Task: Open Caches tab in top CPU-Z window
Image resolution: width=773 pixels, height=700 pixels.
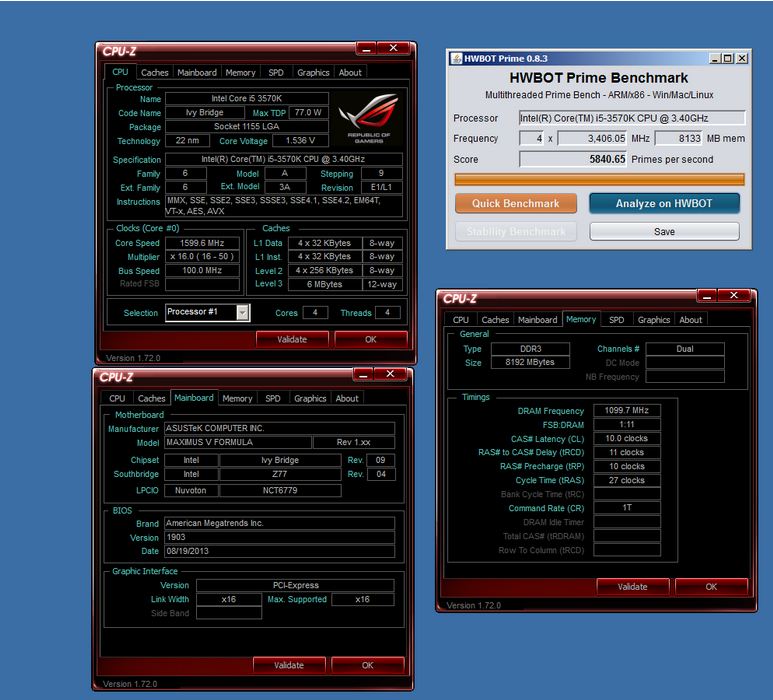Action: click(155, 72)
